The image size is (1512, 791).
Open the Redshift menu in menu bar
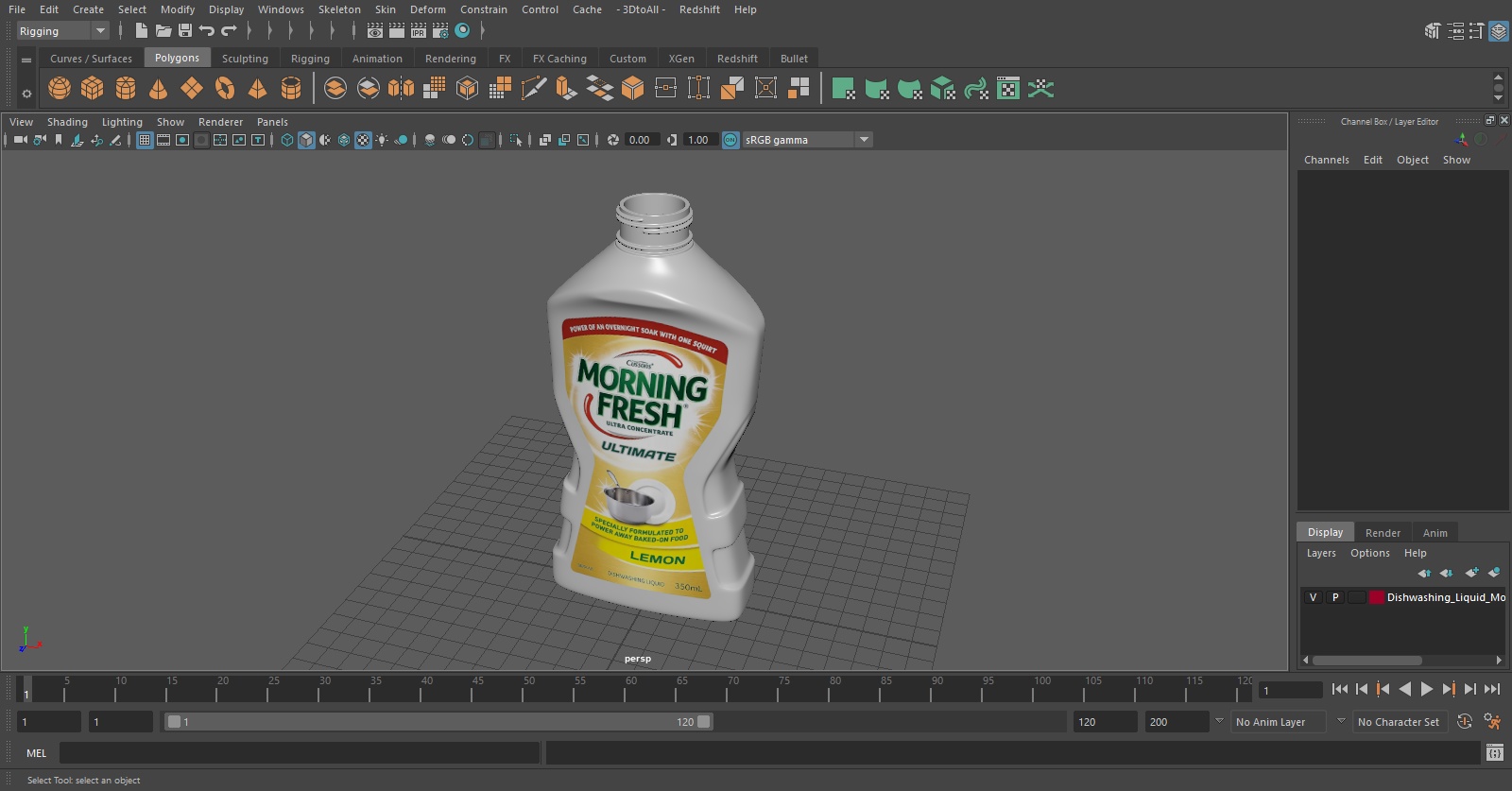[699, 9]
